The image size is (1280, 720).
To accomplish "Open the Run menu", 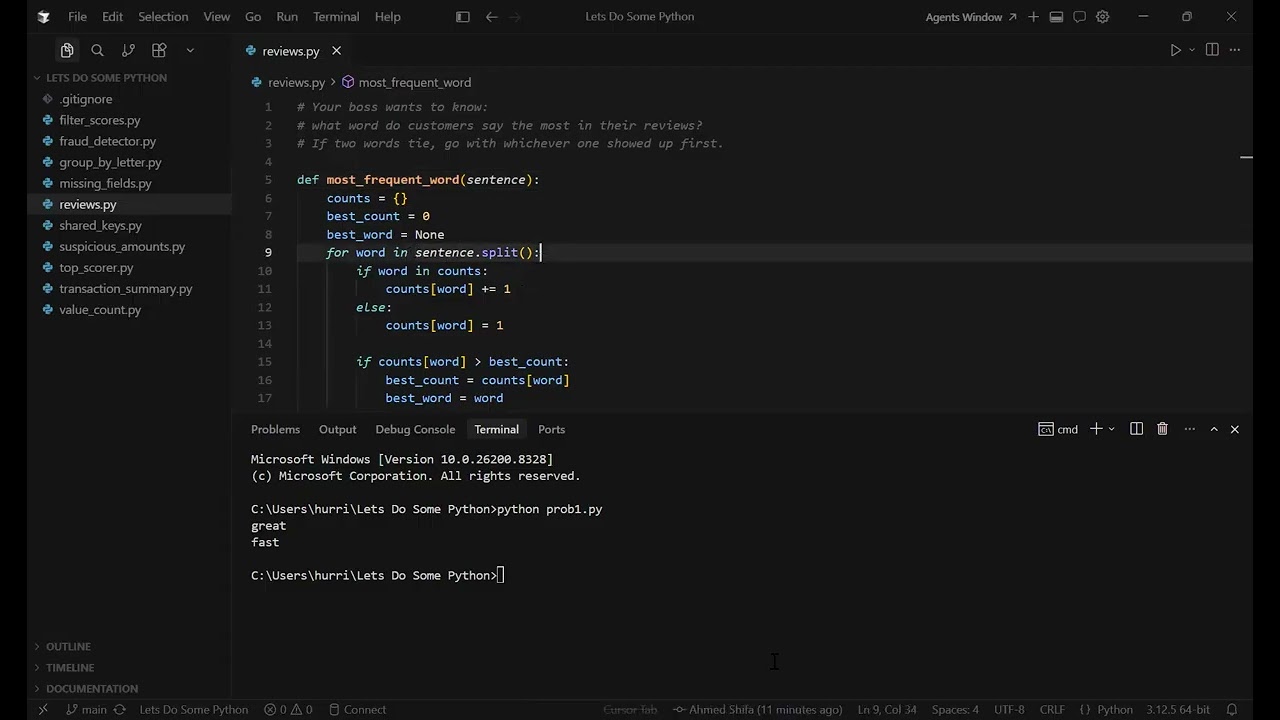I will pos(287,17).
